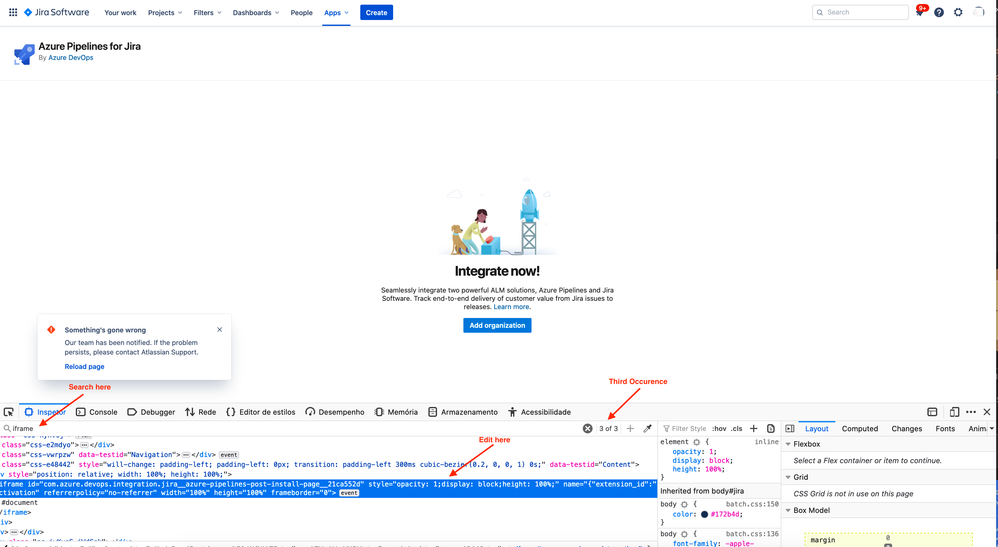Toggle the .cls class panel
The height and width of the screenshot is (547, 998).
pyautogui.click(x=736, y=429)
